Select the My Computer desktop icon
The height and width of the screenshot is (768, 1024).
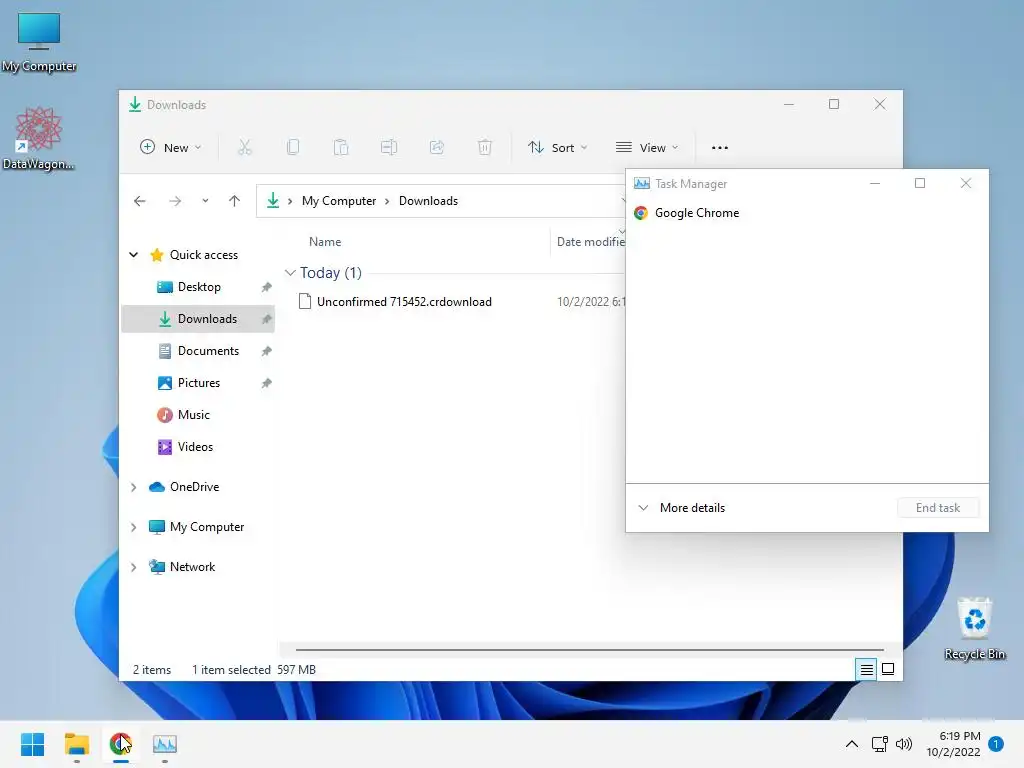point(39,42)
